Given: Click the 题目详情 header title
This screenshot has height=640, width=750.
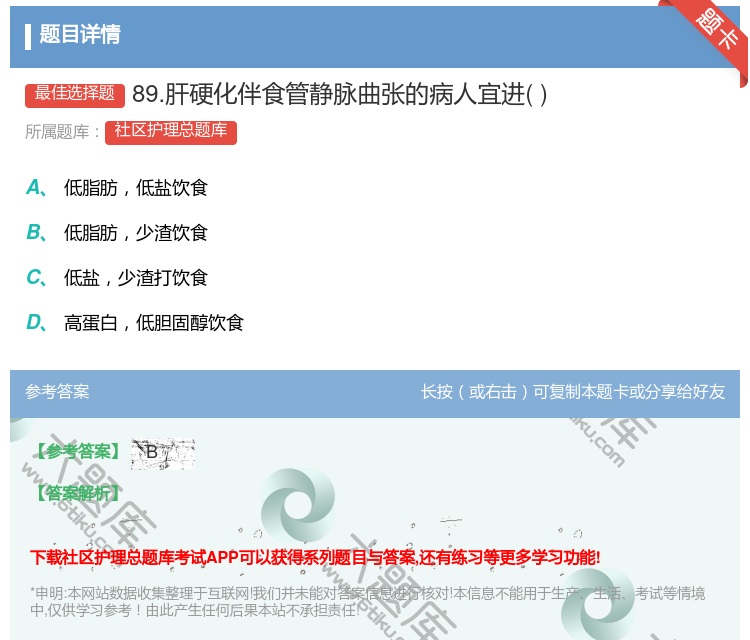Looking at the screenshot, I should [80, 34].
